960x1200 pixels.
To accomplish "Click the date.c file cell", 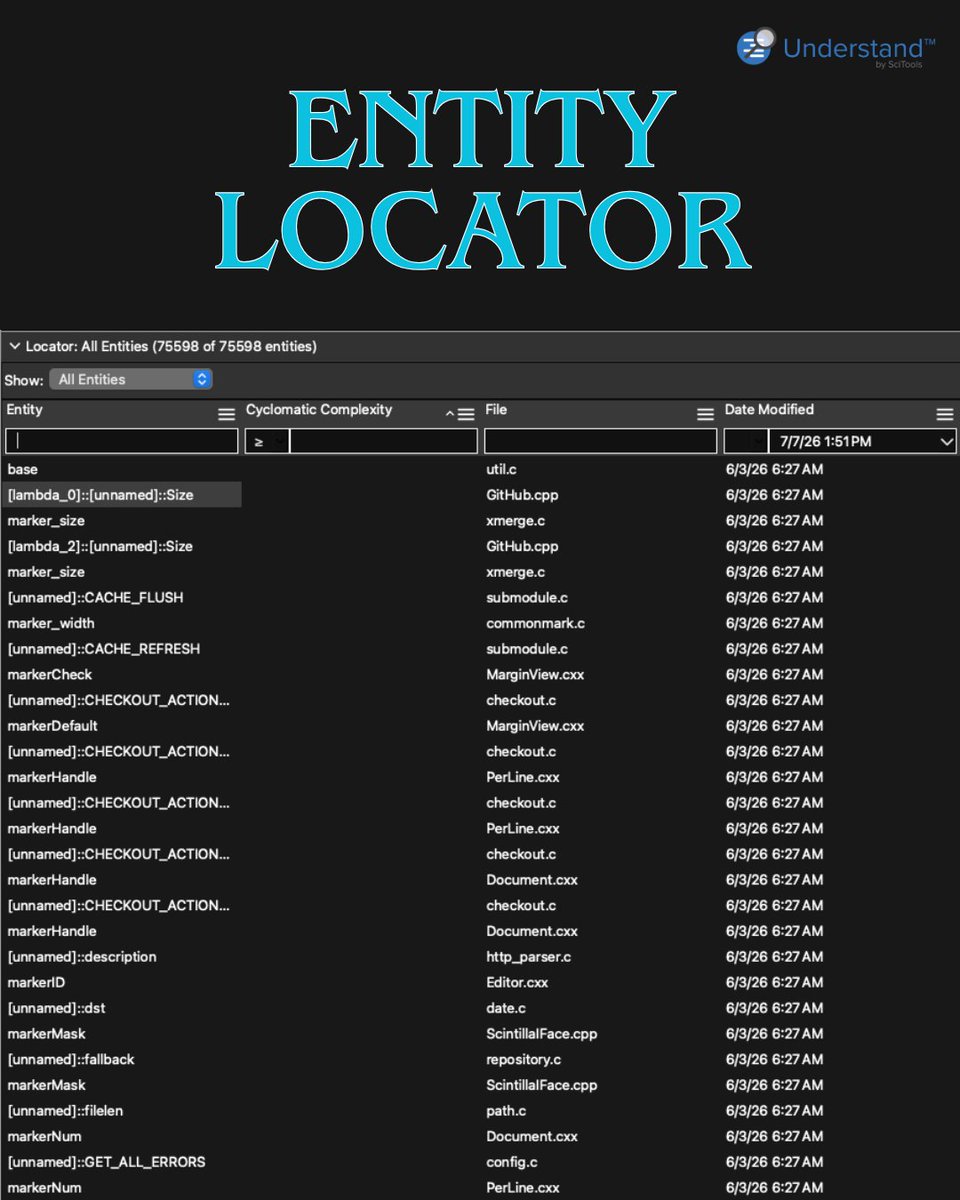I will (506, 1008).
